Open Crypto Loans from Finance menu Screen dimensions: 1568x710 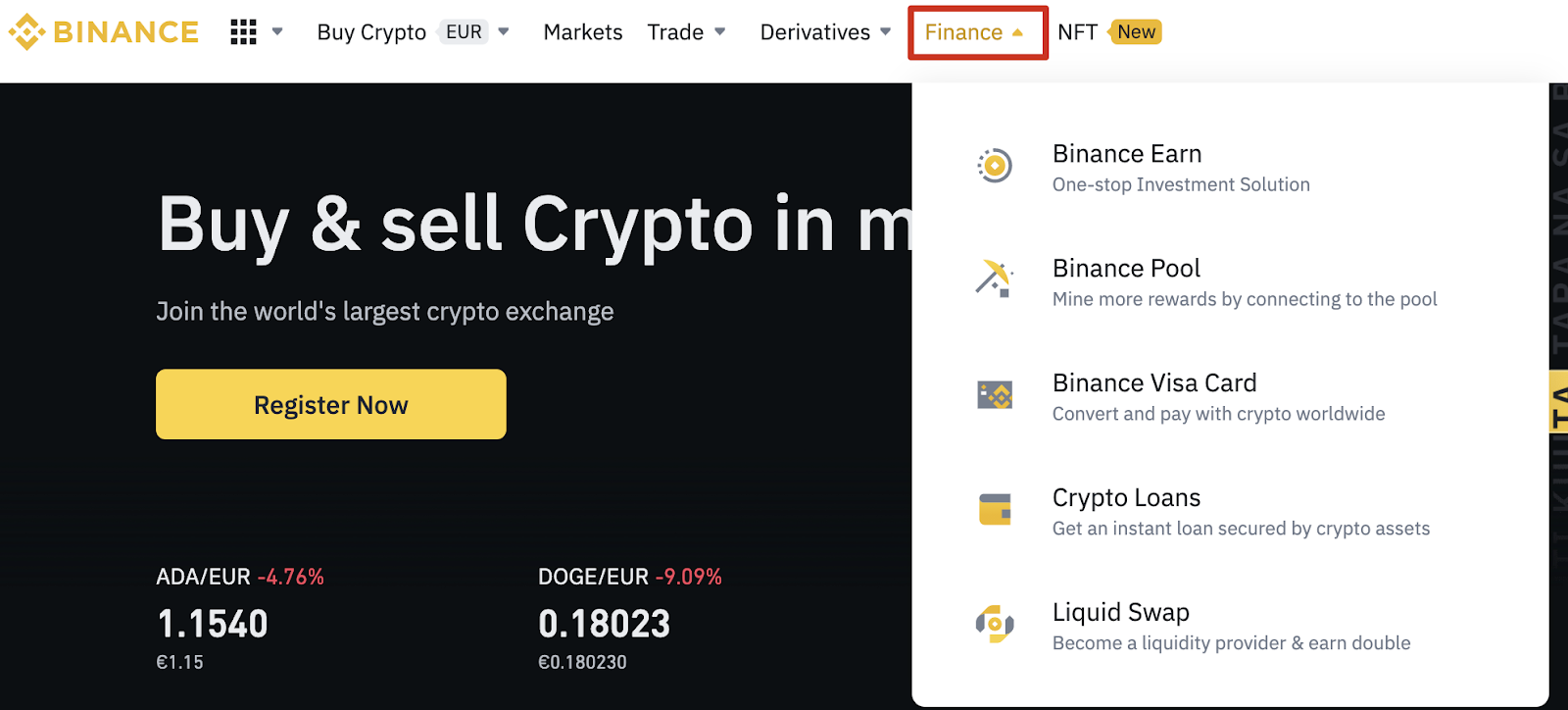click(1126, 498)
